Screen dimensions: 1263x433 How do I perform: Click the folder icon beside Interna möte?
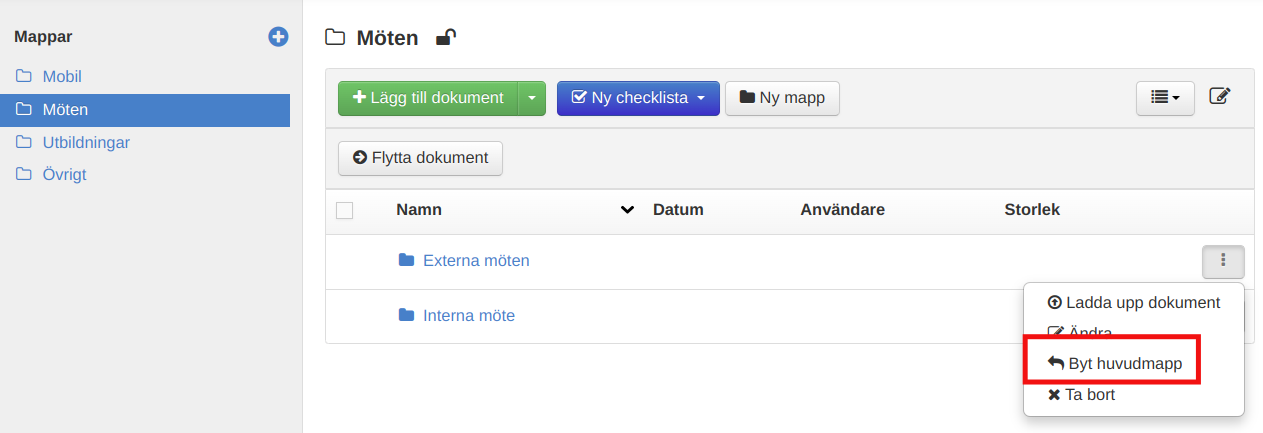pos(406,316)
